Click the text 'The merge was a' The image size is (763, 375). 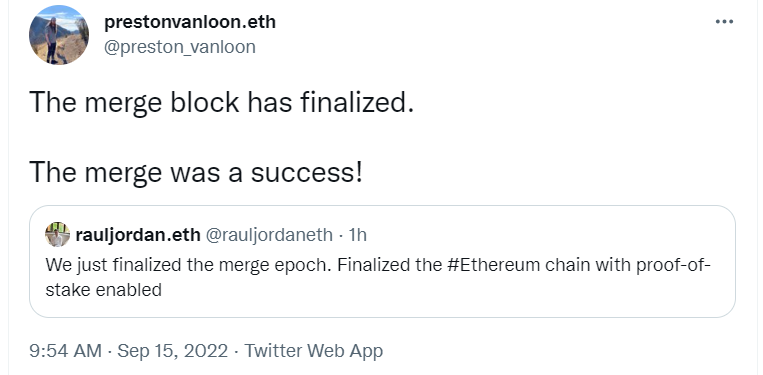tap(136, 172)
